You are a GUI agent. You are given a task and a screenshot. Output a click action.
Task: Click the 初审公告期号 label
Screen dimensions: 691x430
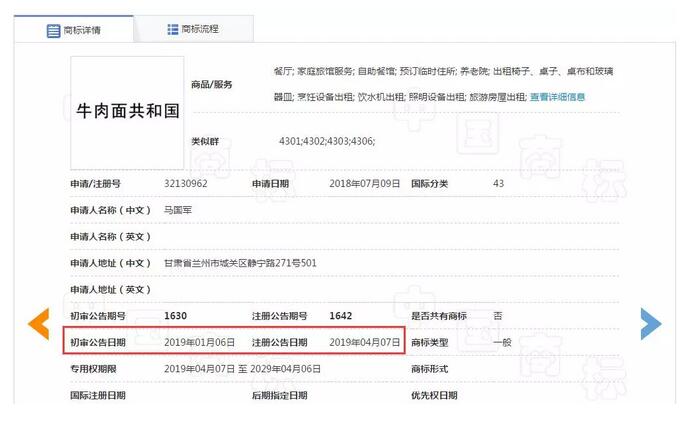[x=98, y=316]
